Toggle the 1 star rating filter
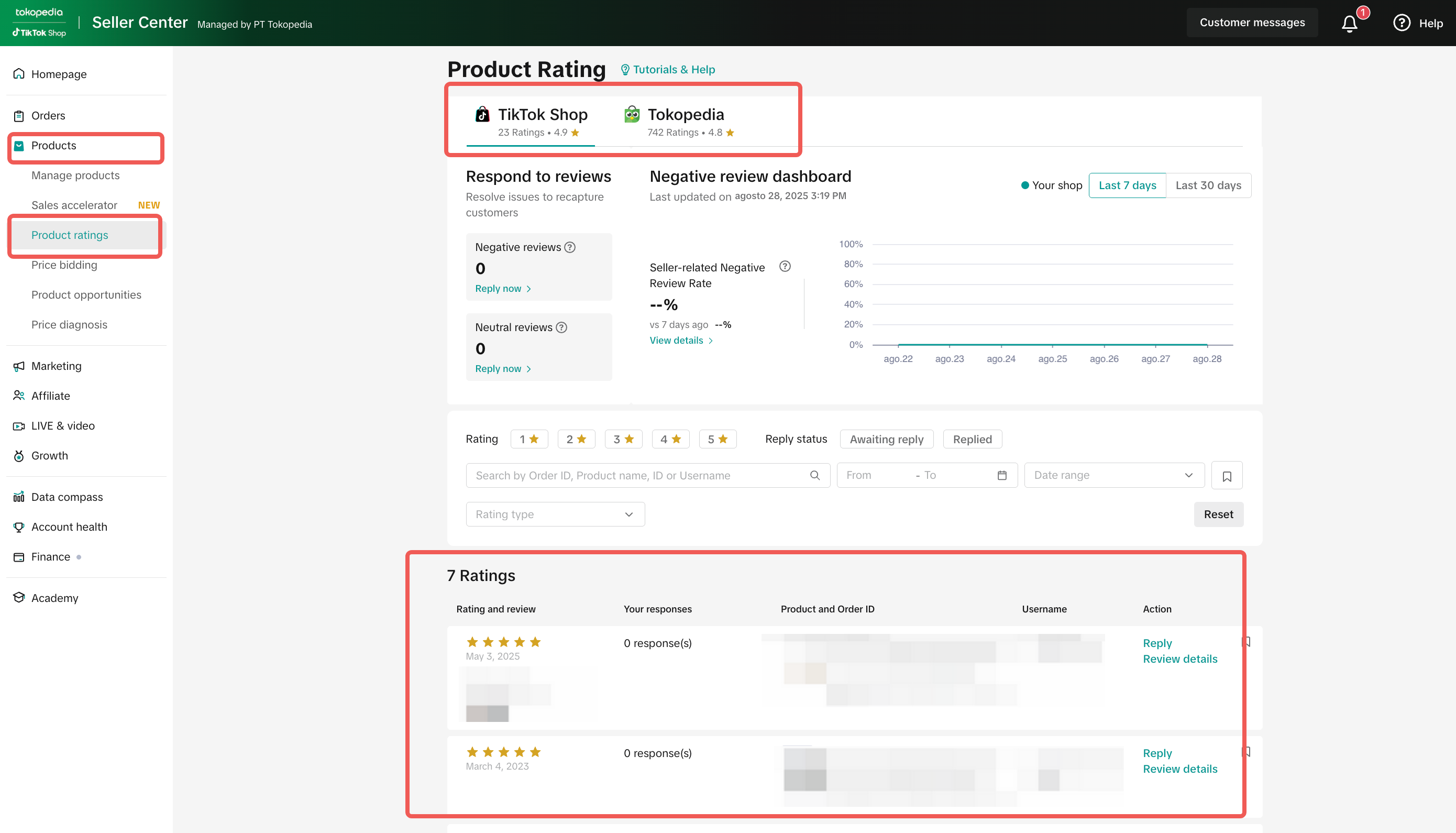Image resolution: width=1456 pixels, height=833 pixels. (529, 439)
